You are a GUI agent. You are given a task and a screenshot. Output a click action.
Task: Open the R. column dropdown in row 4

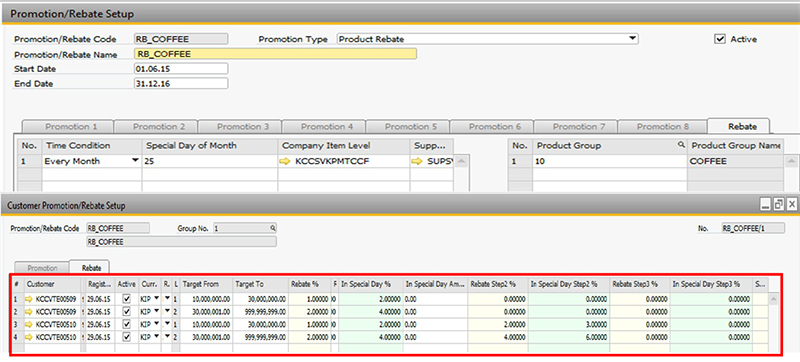point(167,337)
